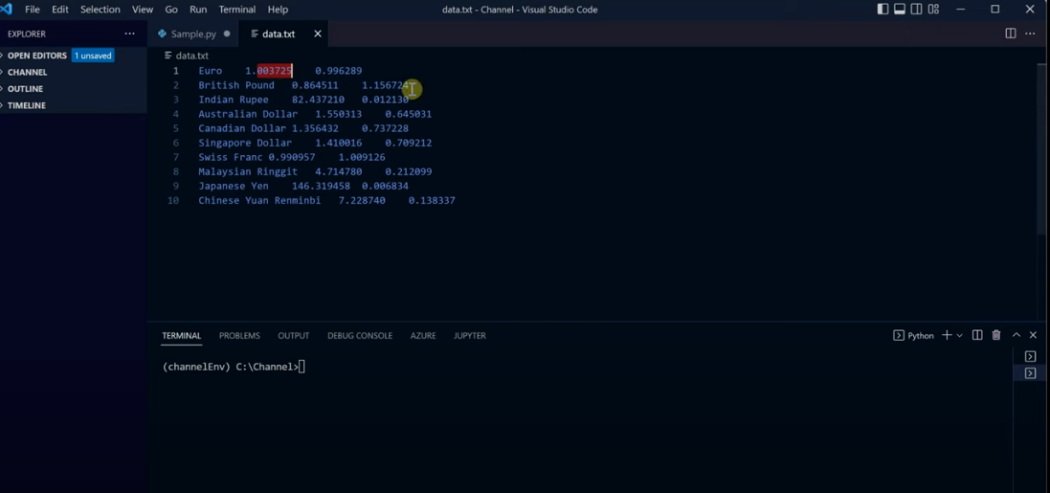Split the editor to the right
This screenshot has width=1050, height=493.
1010,33
